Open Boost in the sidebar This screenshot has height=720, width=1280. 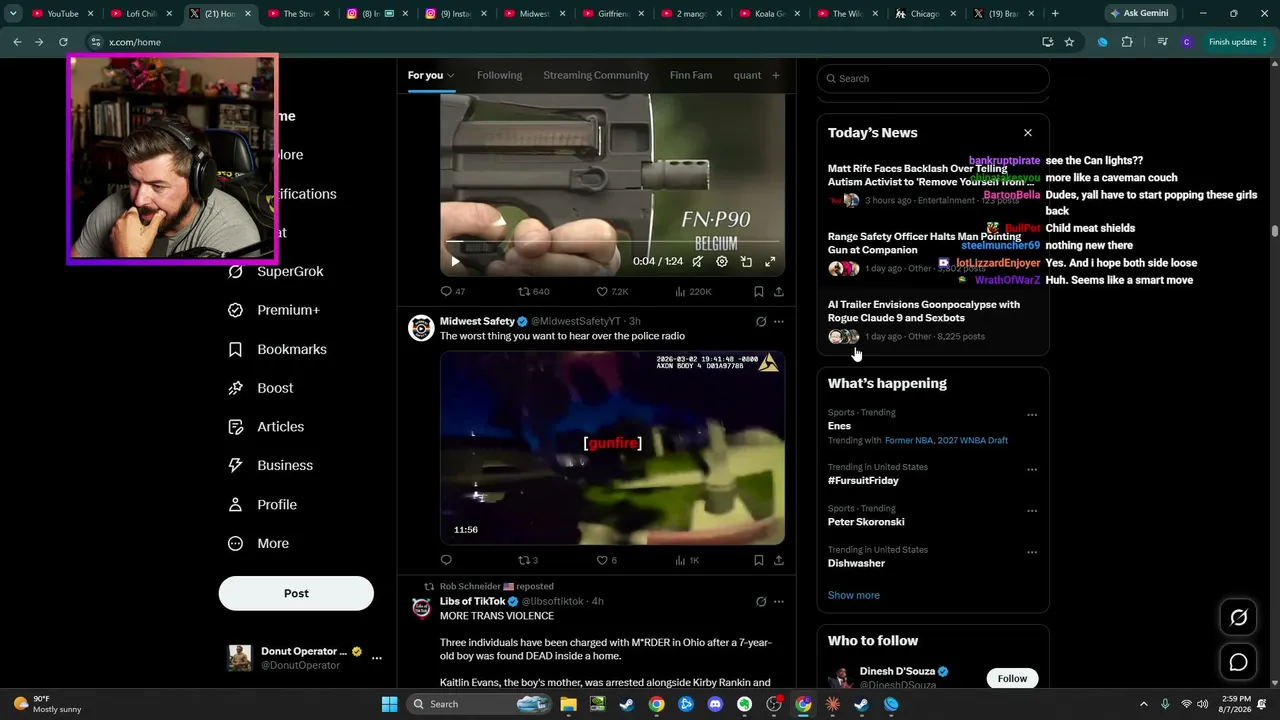click(261, 388)
